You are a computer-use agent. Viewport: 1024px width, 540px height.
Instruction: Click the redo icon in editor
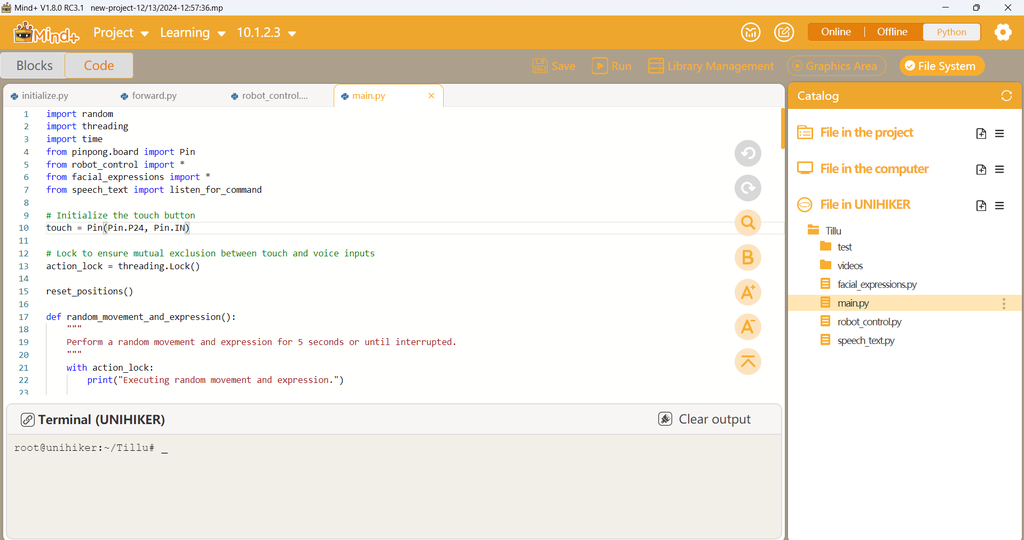pyautogui.click(x=748, y=188)
